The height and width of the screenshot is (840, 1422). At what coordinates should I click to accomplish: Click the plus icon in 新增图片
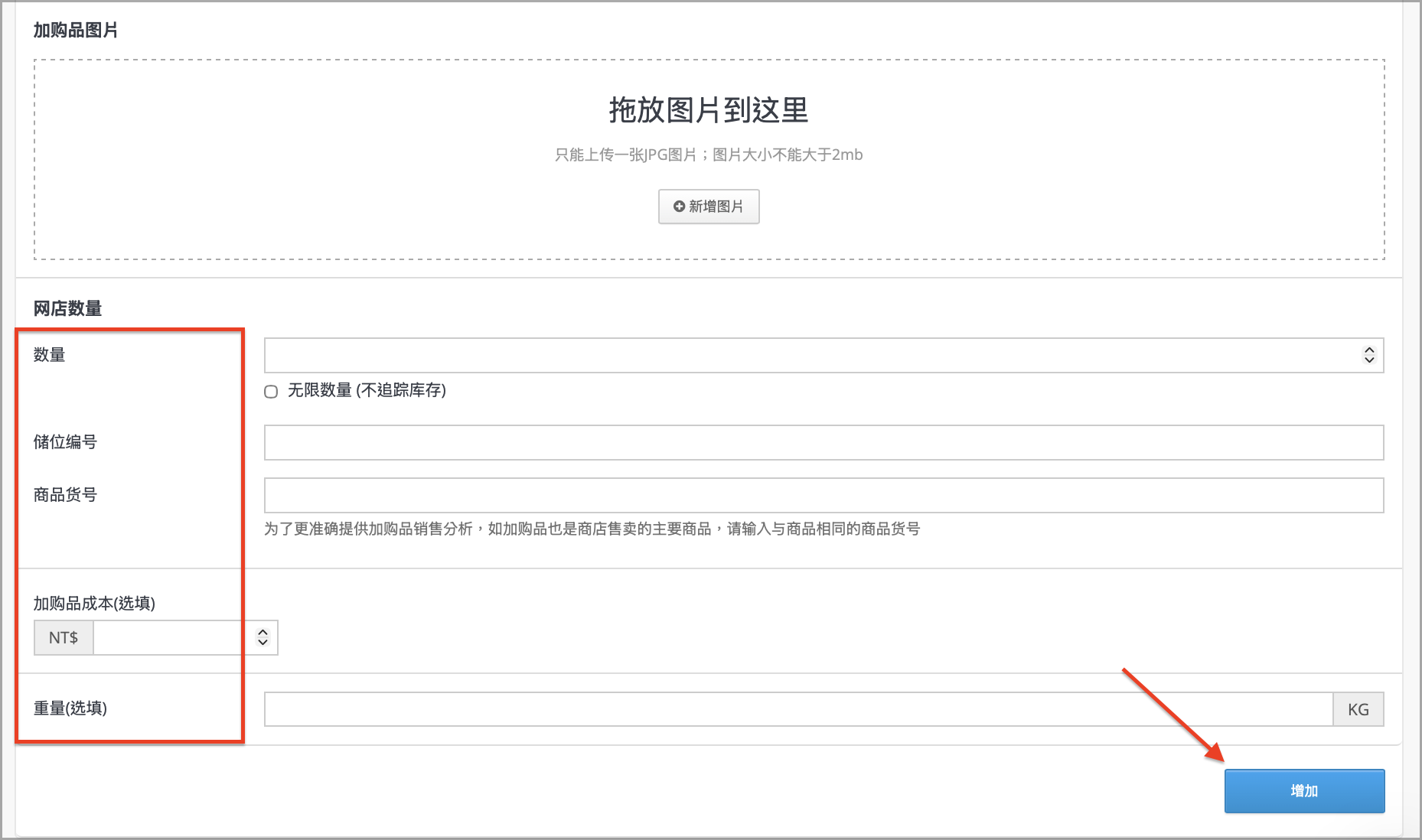[x=679, y=207]
